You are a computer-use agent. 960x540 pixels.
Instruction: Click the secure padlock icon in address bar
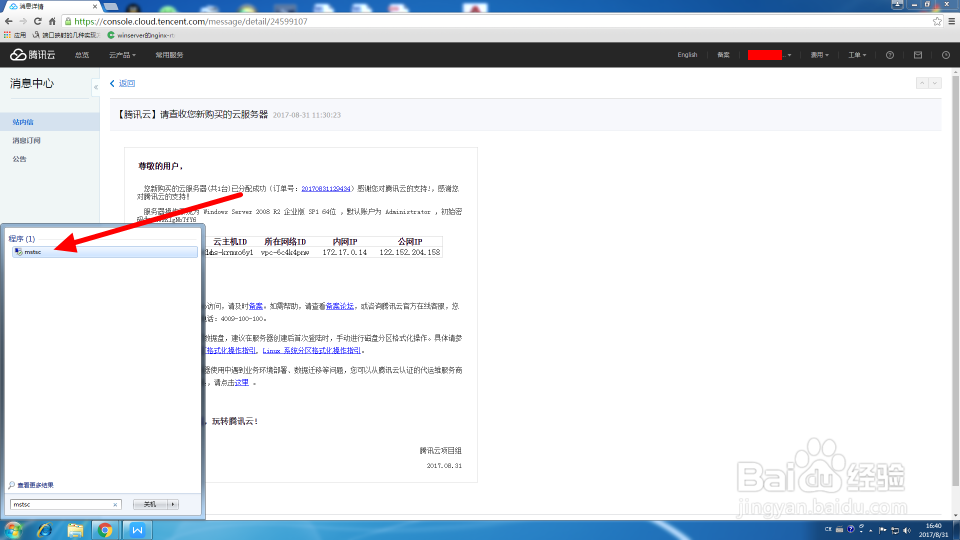pos(68,21)
